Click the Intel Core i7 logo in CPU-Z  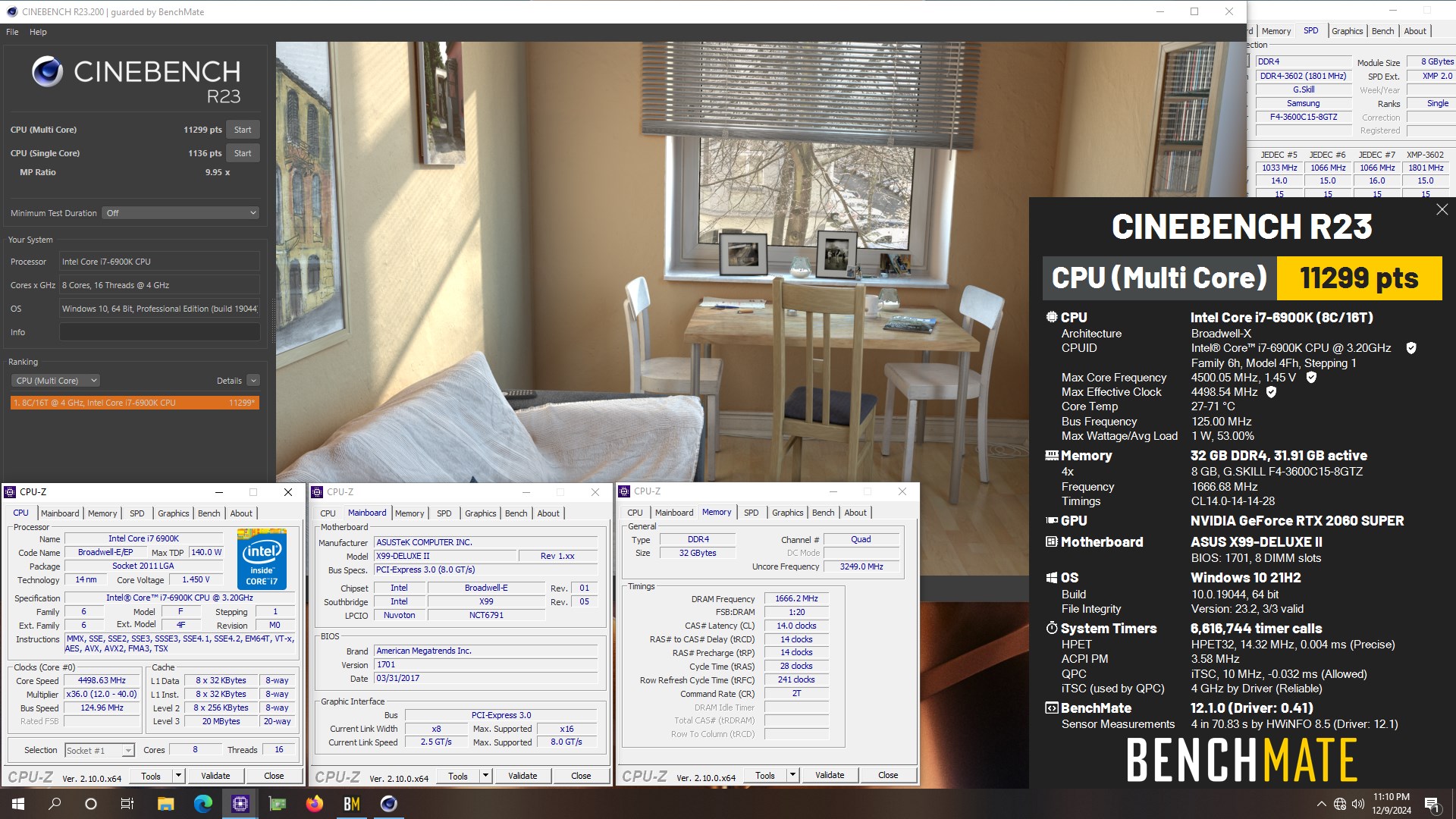tap(262, 558)
